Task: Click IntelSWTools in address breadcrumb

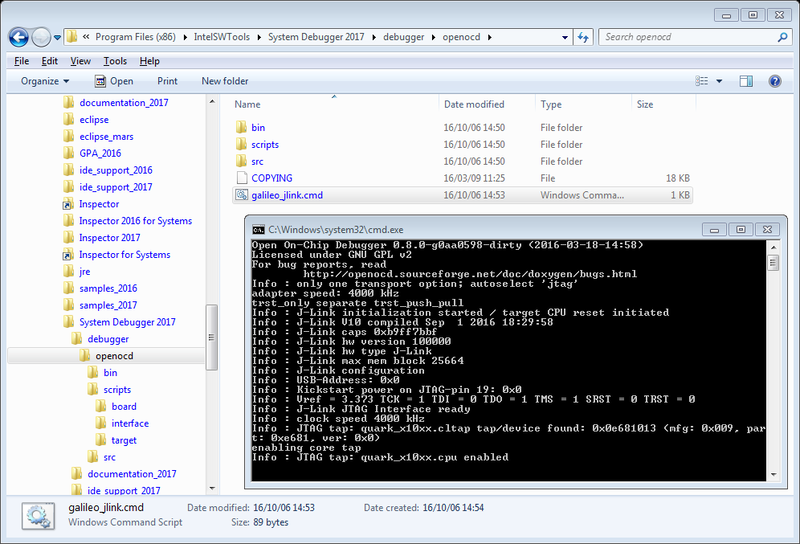Action: [x=221, y=37]
